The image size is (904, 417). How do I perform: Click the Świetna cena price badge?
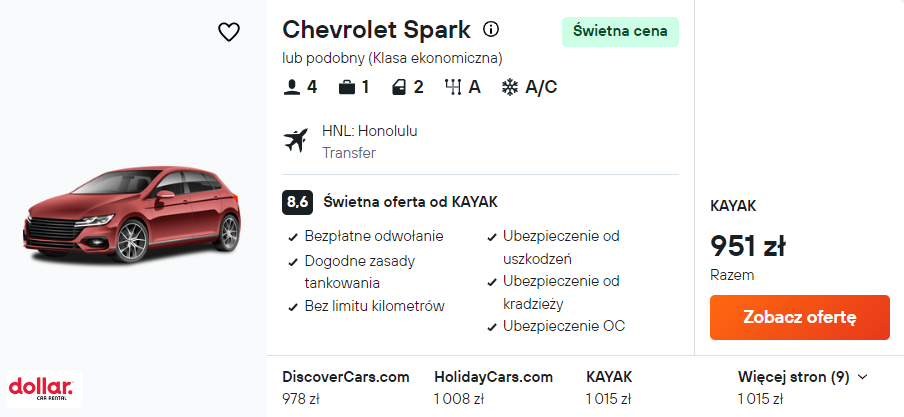coord(620,31)
